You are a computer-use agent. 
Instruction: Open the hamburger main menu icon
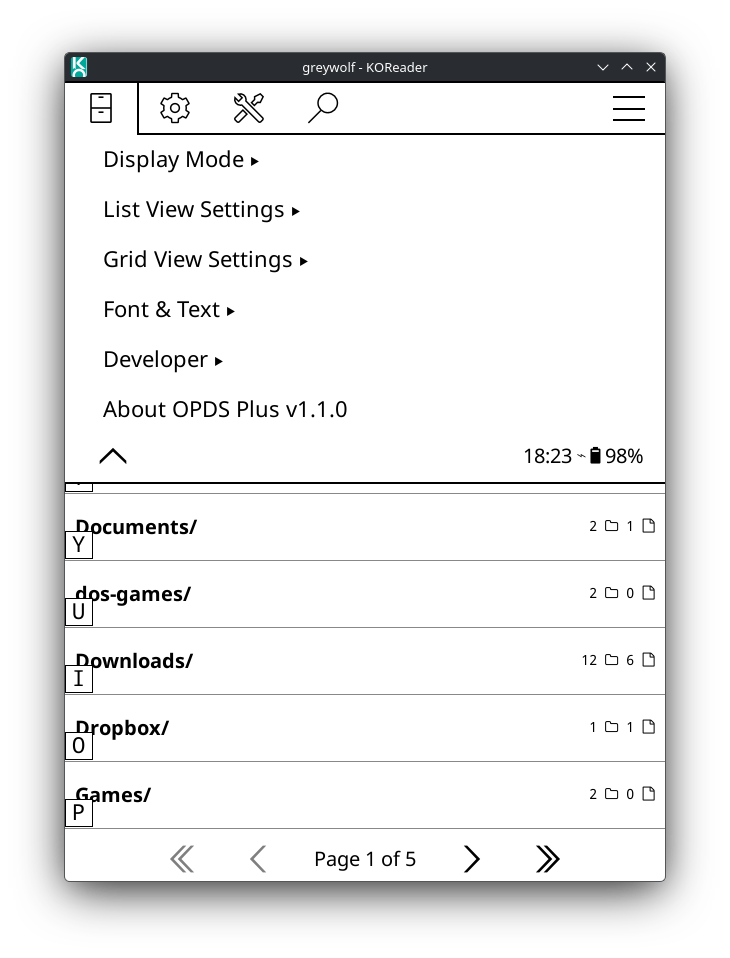629,108
